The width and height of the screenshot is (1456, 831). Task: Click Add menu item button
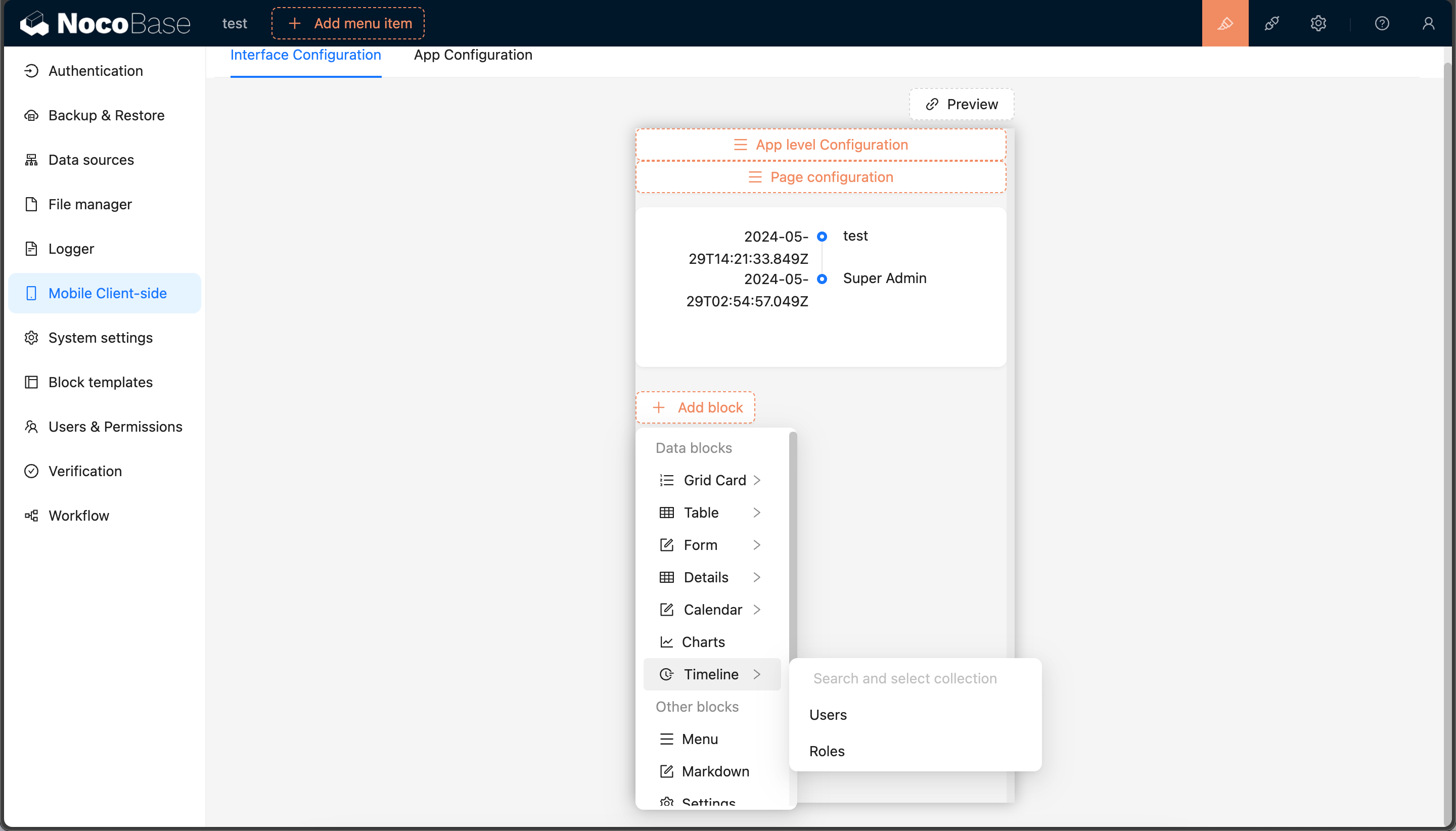click(348, 23)
